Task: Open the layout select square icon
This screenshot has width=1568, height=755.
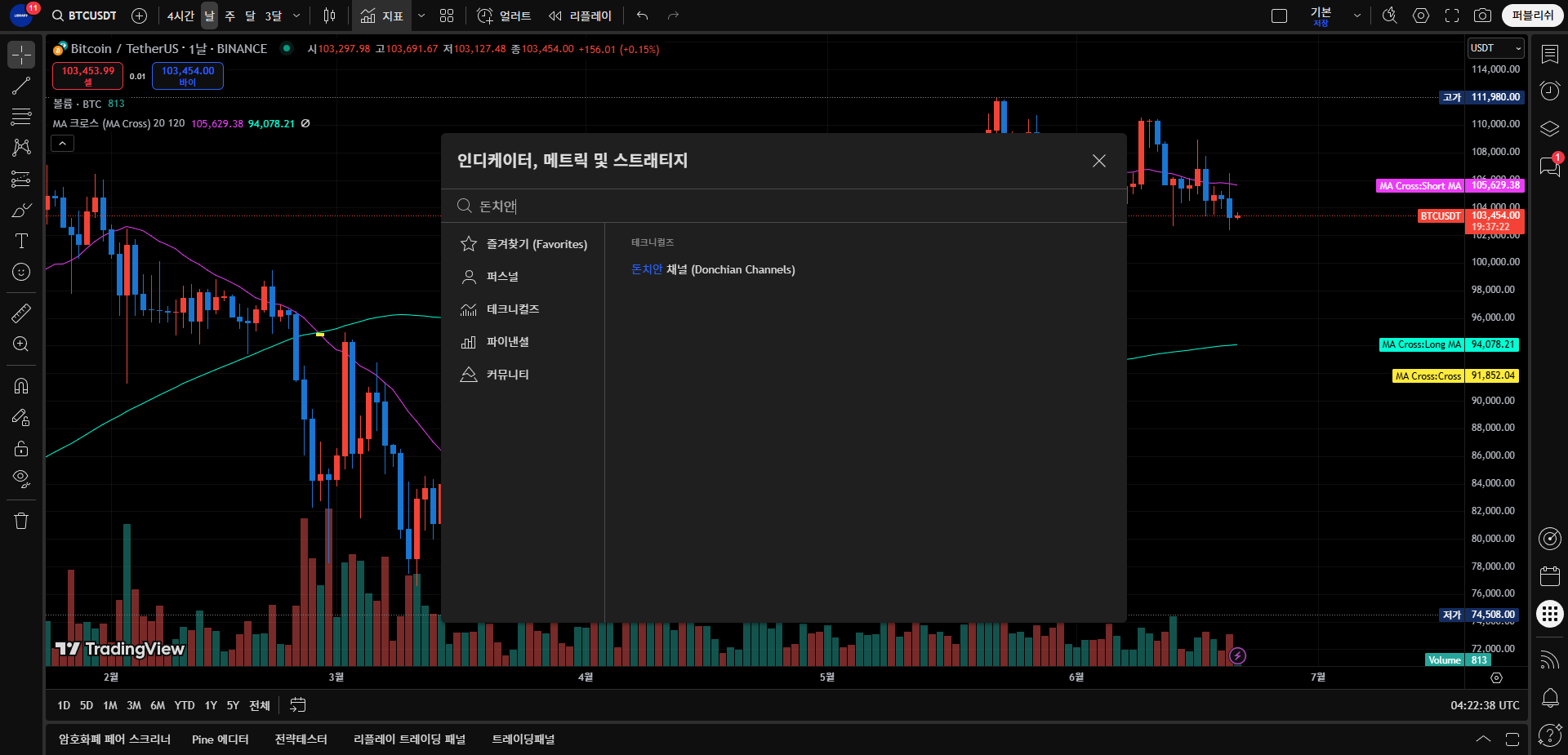Action: coord(1280,16)
